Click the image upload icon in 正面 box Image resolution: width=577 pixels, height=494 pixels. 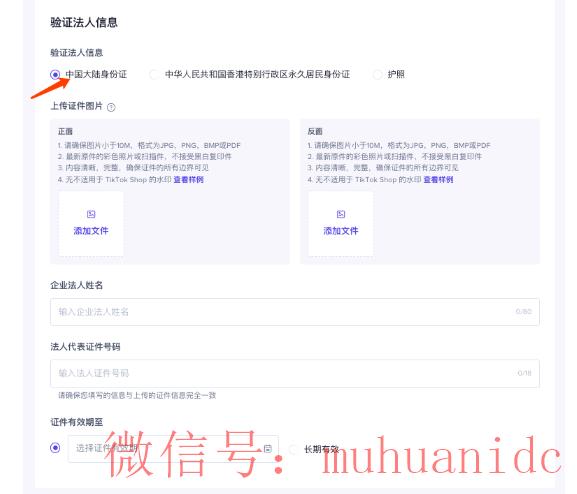[x=91, y=214]
